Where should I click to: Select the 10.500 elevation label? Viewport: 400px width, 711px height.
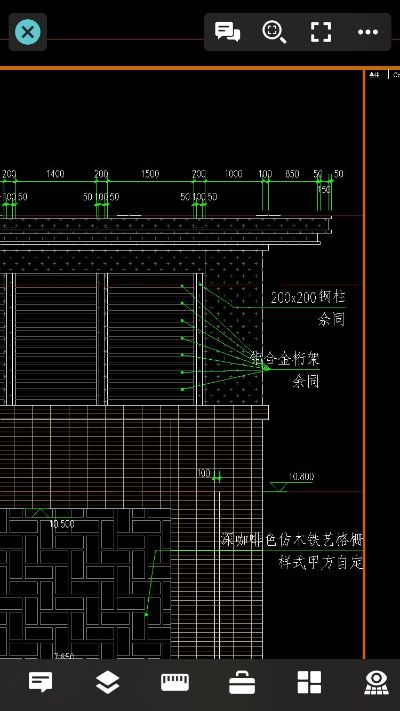point(62,524)
